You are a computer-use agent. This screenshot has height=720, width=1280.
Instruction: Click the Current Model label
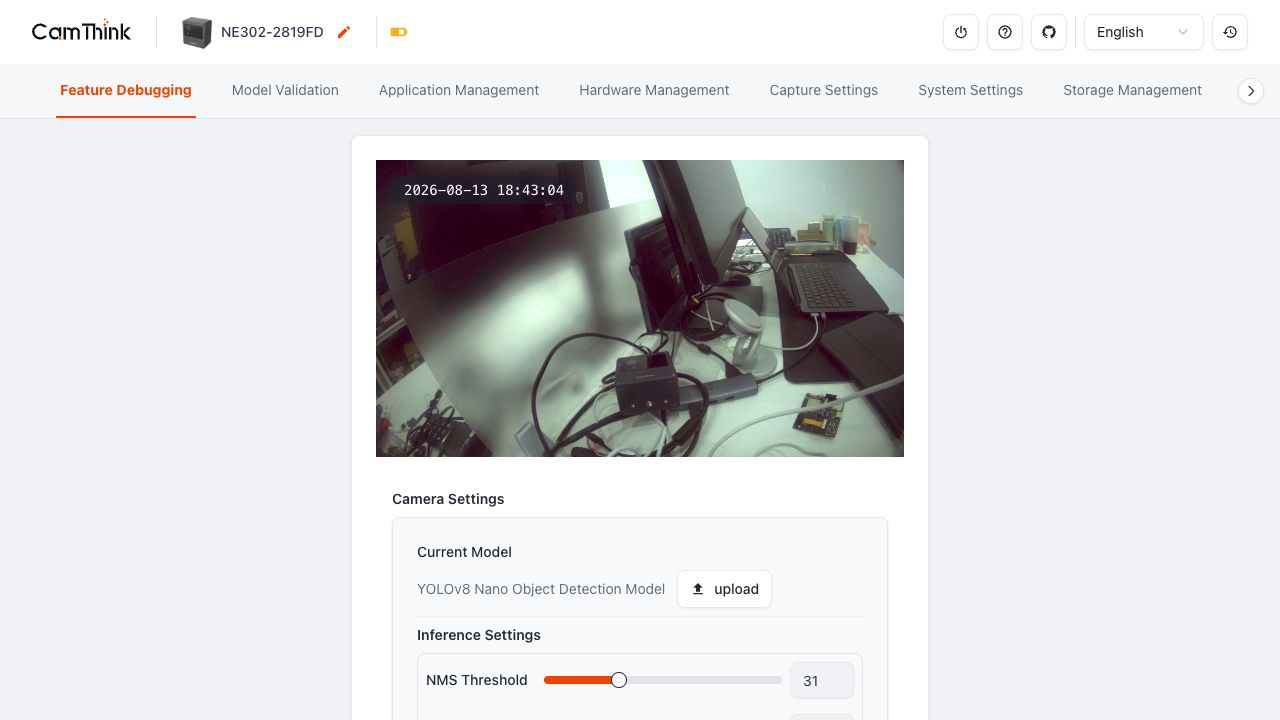pos(464,552)
